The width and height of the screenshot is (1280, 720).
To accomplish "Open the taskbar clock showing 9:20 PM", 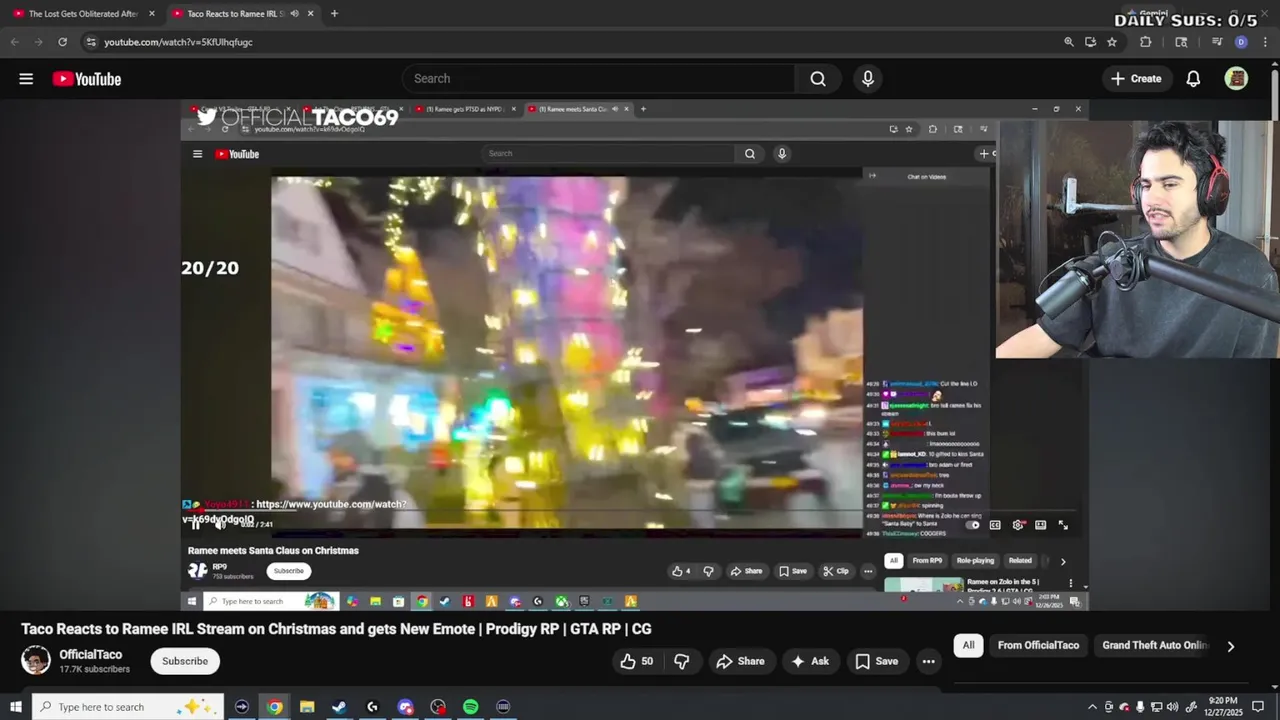I will (1222, 707).
